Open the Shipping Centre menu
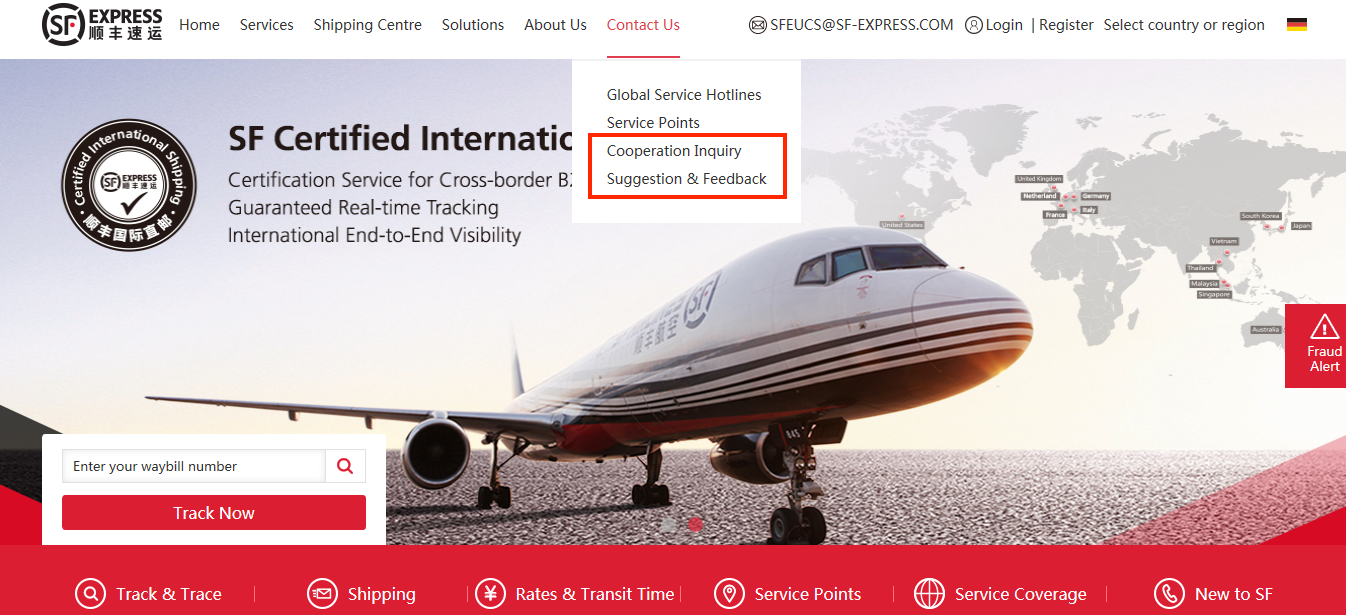Screen dimensions: 1346x615 click(367, 25)
